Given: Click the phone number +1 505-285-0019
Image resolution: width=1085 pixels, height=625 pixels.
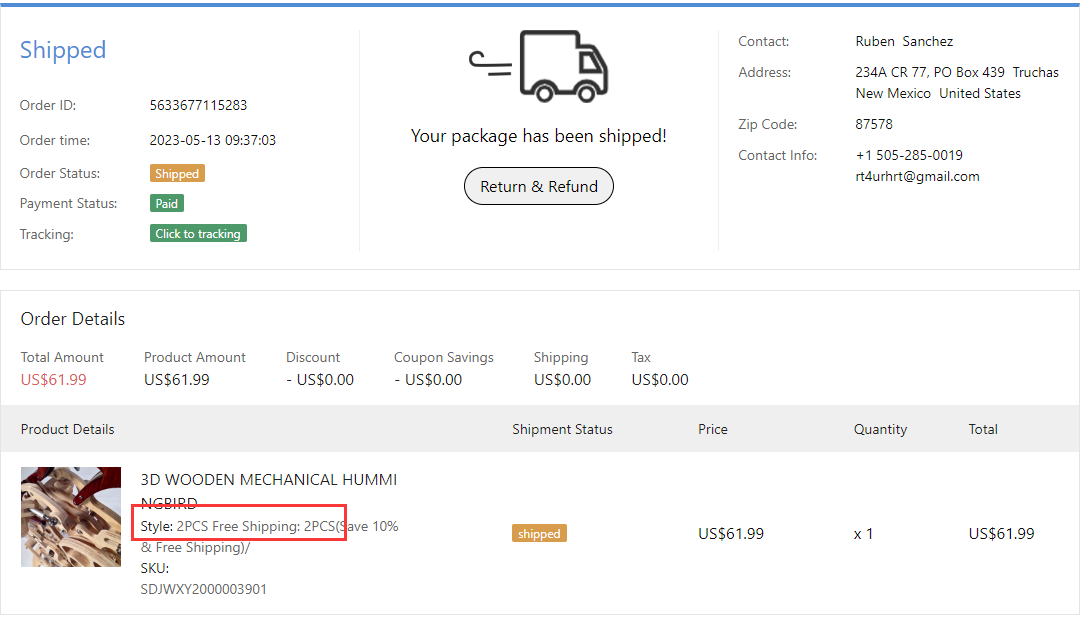Looking at the screenshot, I should [909, 155].
